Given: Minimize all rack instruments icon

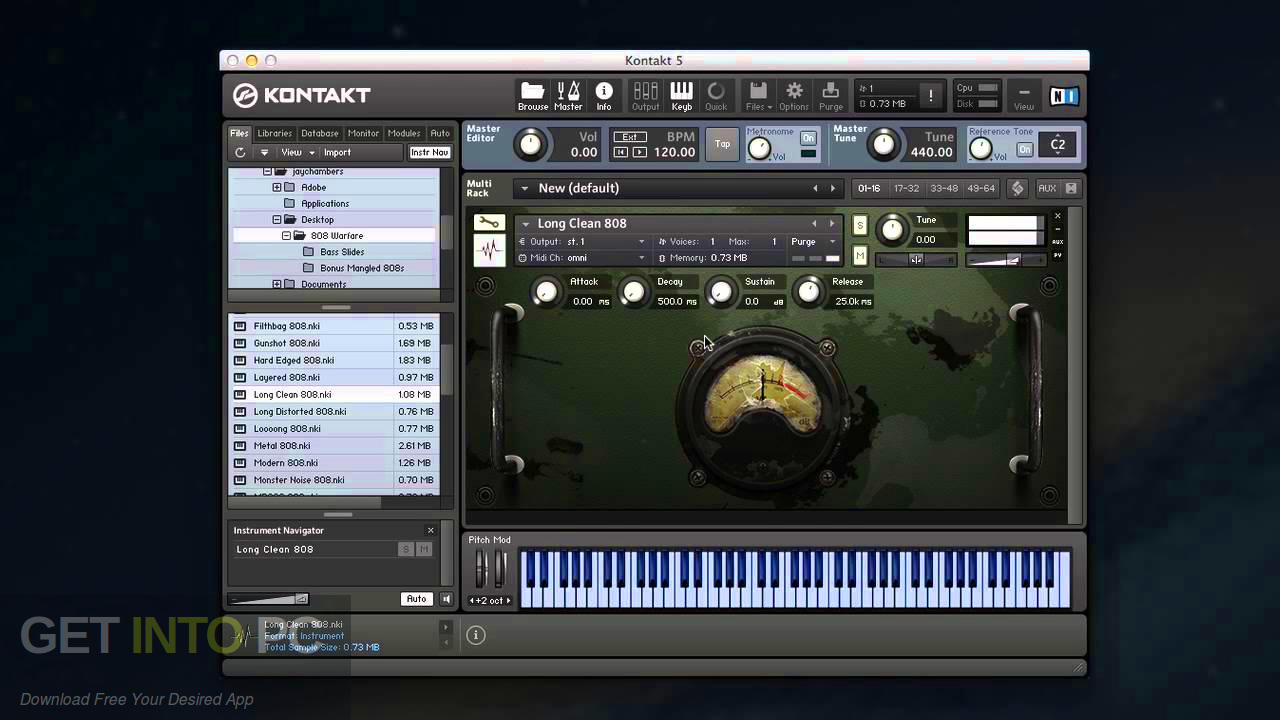Looking at the screenshot, I should (1071, 188).
